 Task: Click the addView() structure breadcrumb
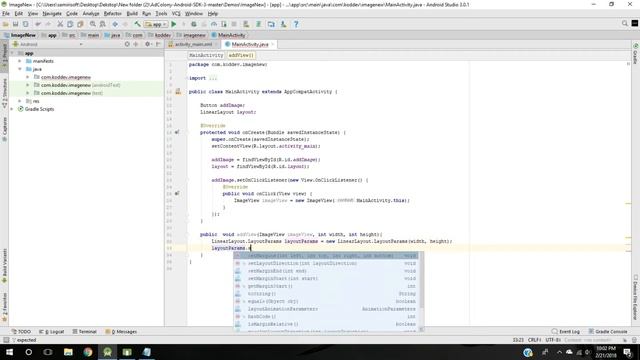tap(241, 55)
